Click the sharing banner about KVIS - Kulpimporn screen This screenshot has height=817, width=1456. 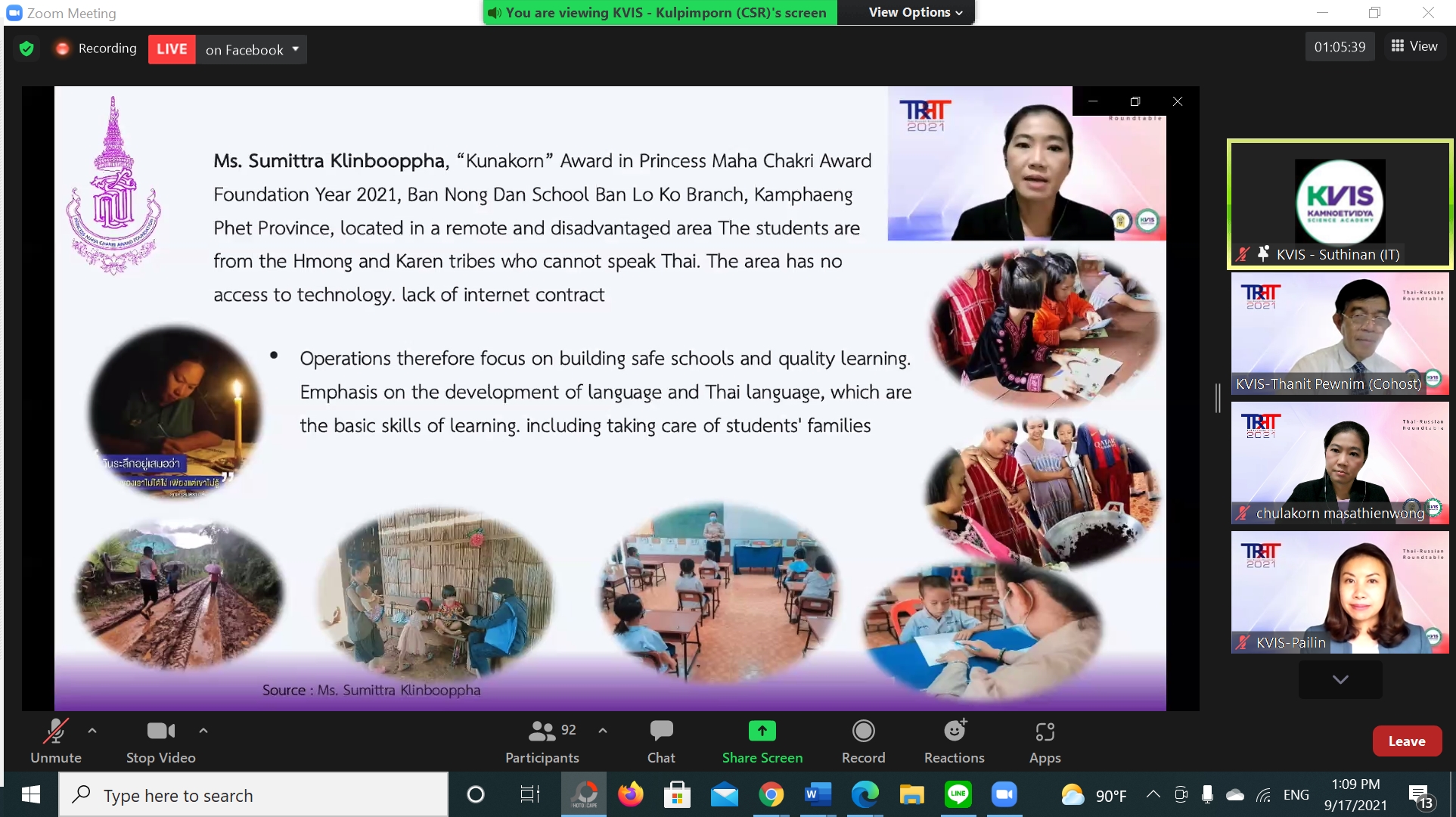[660, 12]
